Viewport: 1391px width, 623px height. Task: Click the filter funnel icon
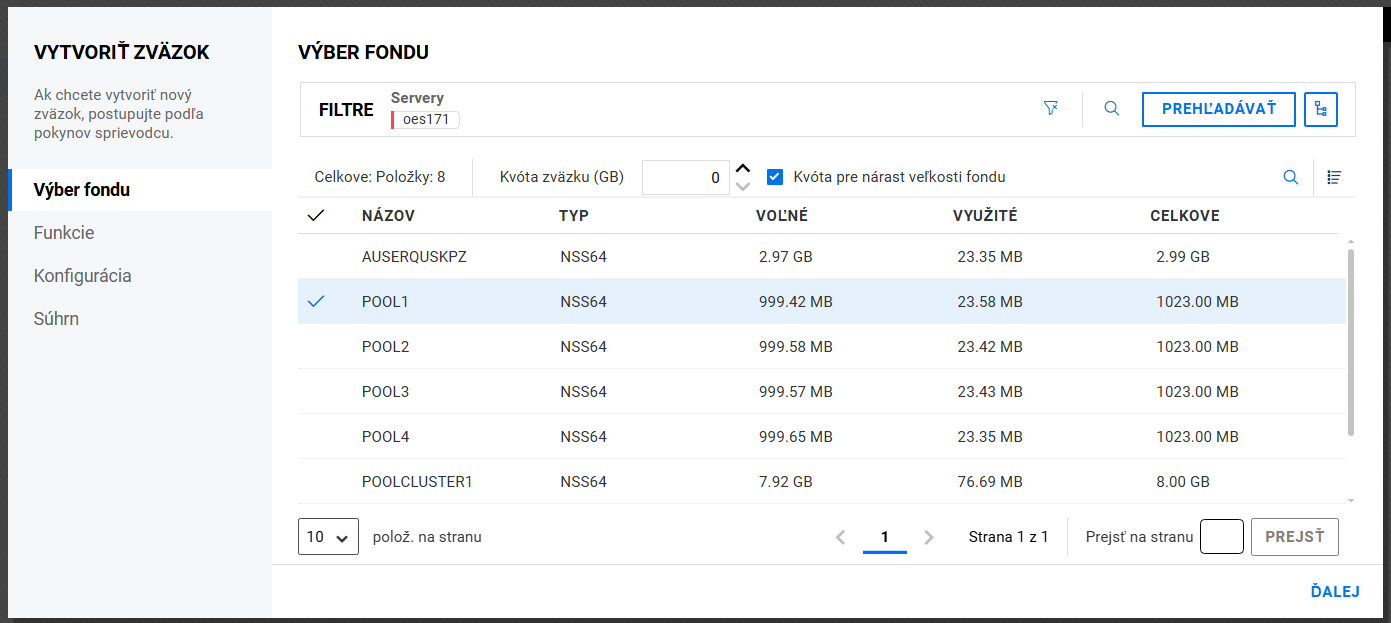point(1050,108)
